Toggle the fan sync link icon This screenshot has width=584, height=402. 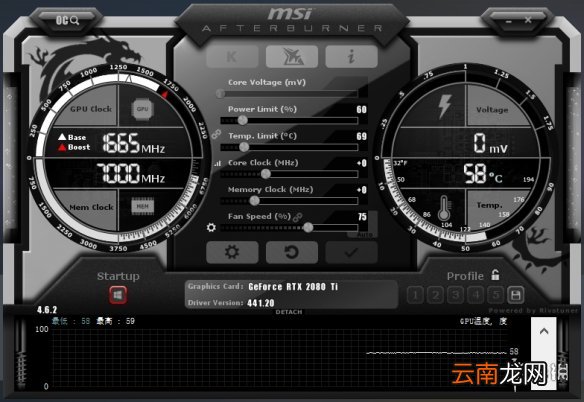point(298,217)
